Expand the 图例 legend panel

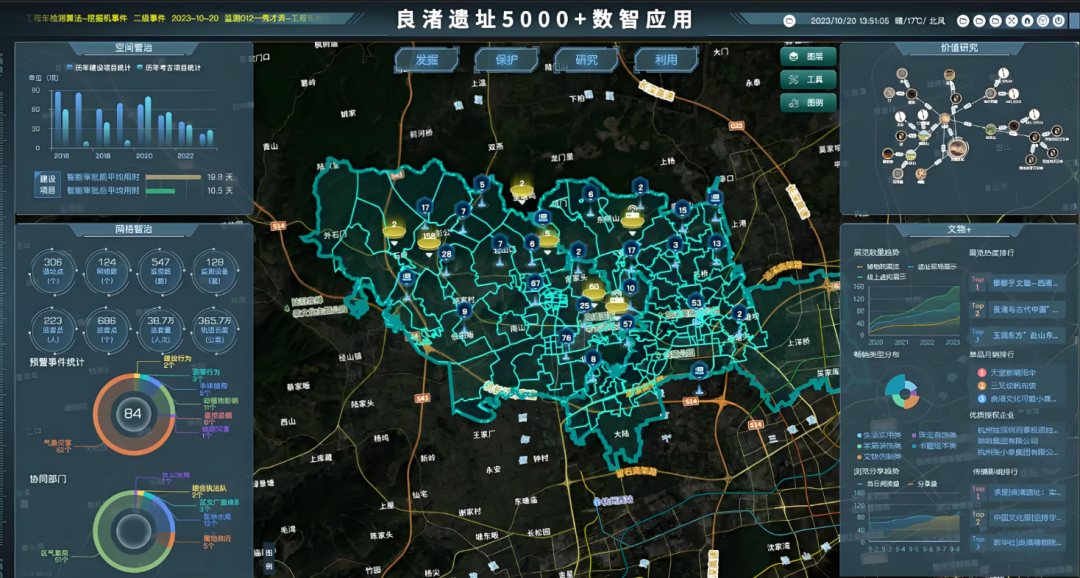click(x=808, y=102)
